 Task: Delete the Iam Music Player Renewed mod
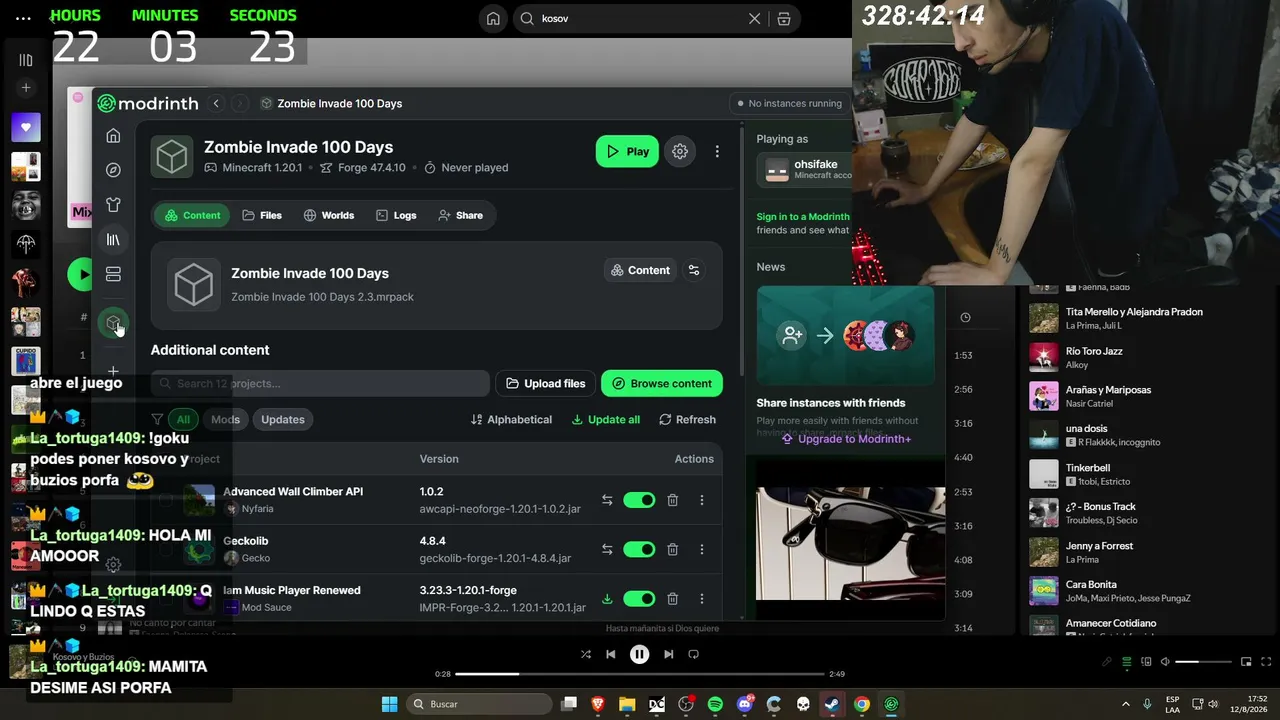pos(673,599)
